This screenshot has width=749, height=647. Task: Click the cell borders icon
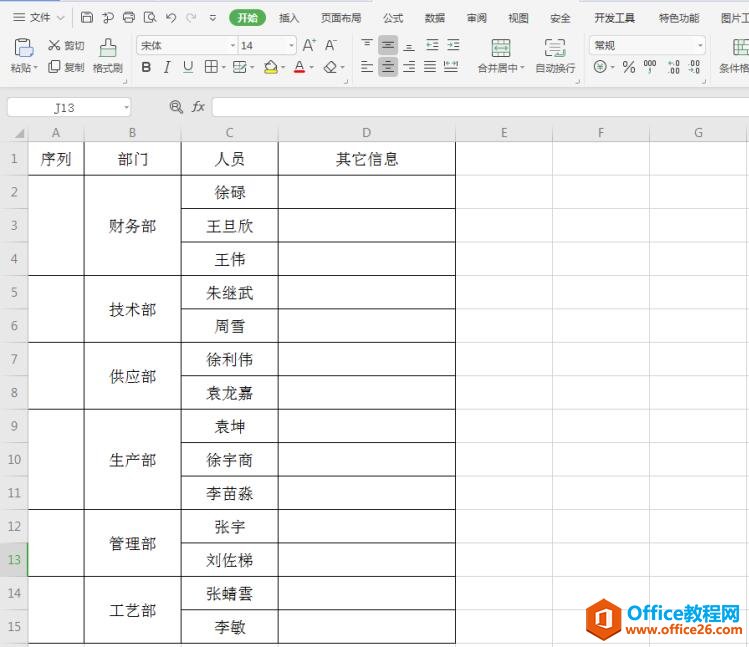click(211, 67)
